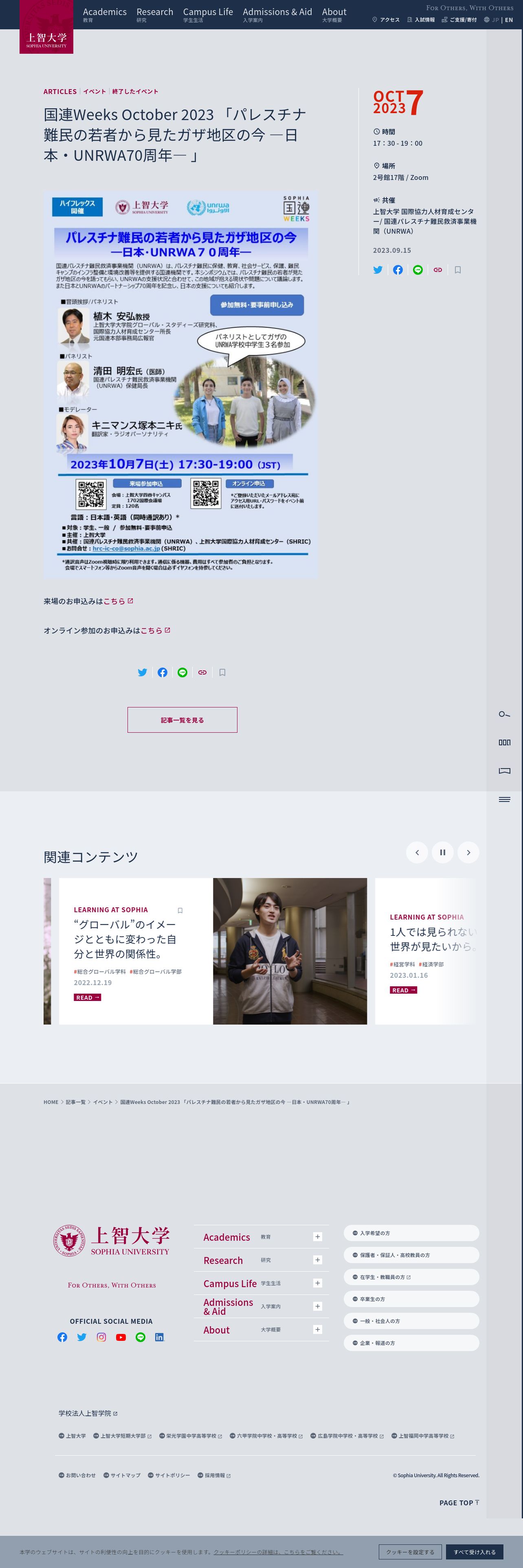Select 入学希望の方 audience link
The image size is (523, 1568).
(411, 1233)
